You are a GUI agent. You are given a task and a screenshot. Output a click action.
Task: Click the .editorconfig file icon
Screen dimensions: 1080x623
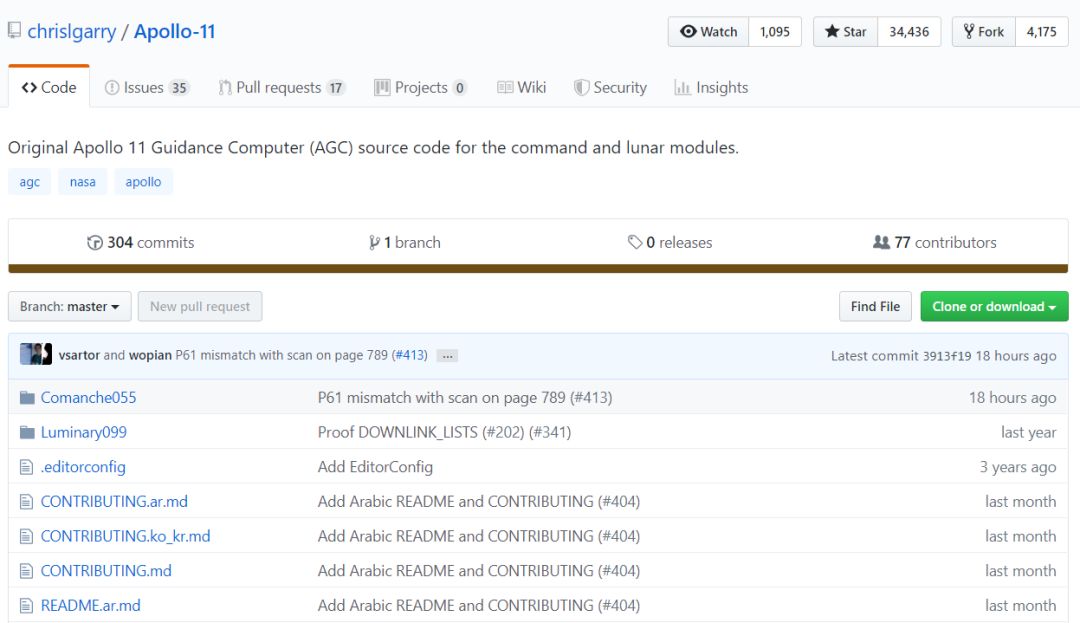[x=27, y=467]
